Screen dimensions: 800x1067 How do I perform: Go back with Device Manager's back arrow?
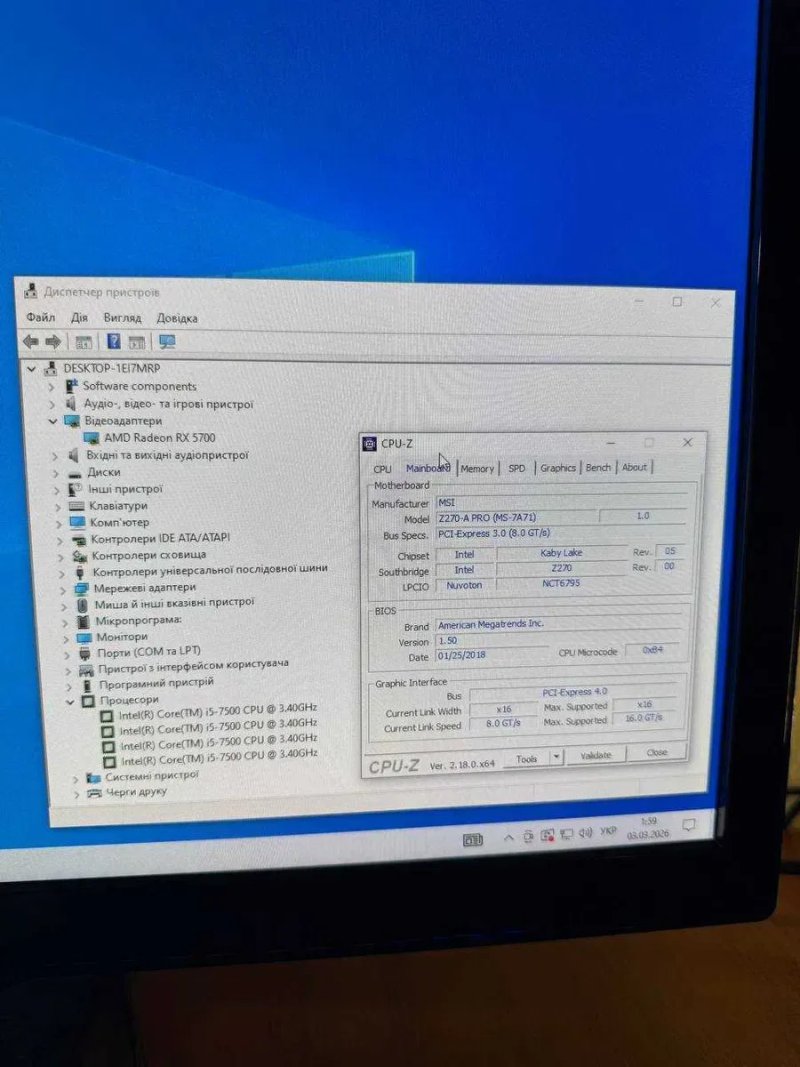pos(31,341)
